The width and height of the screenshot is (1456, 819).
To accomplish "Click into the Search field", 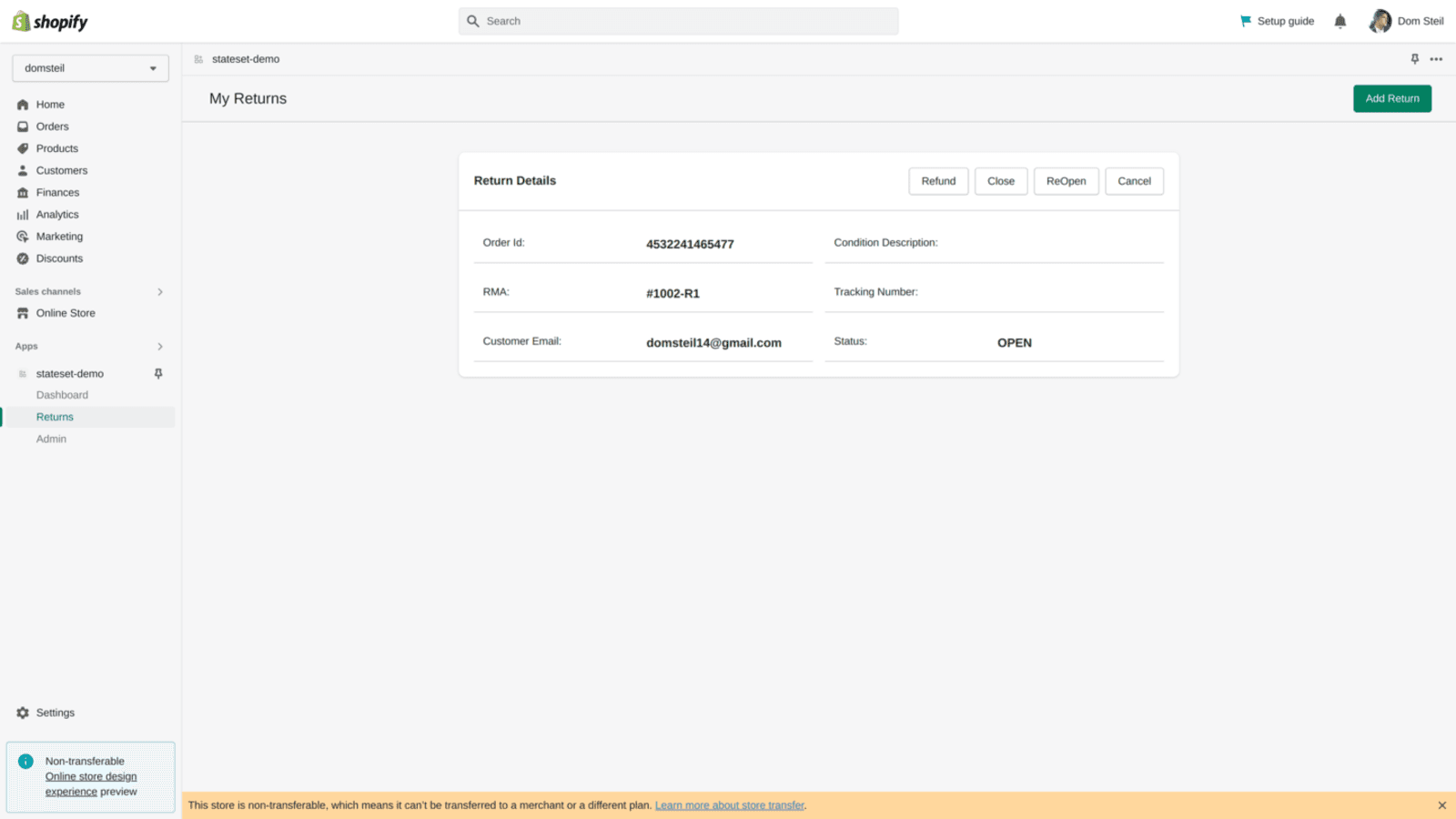I will (678, 21).
